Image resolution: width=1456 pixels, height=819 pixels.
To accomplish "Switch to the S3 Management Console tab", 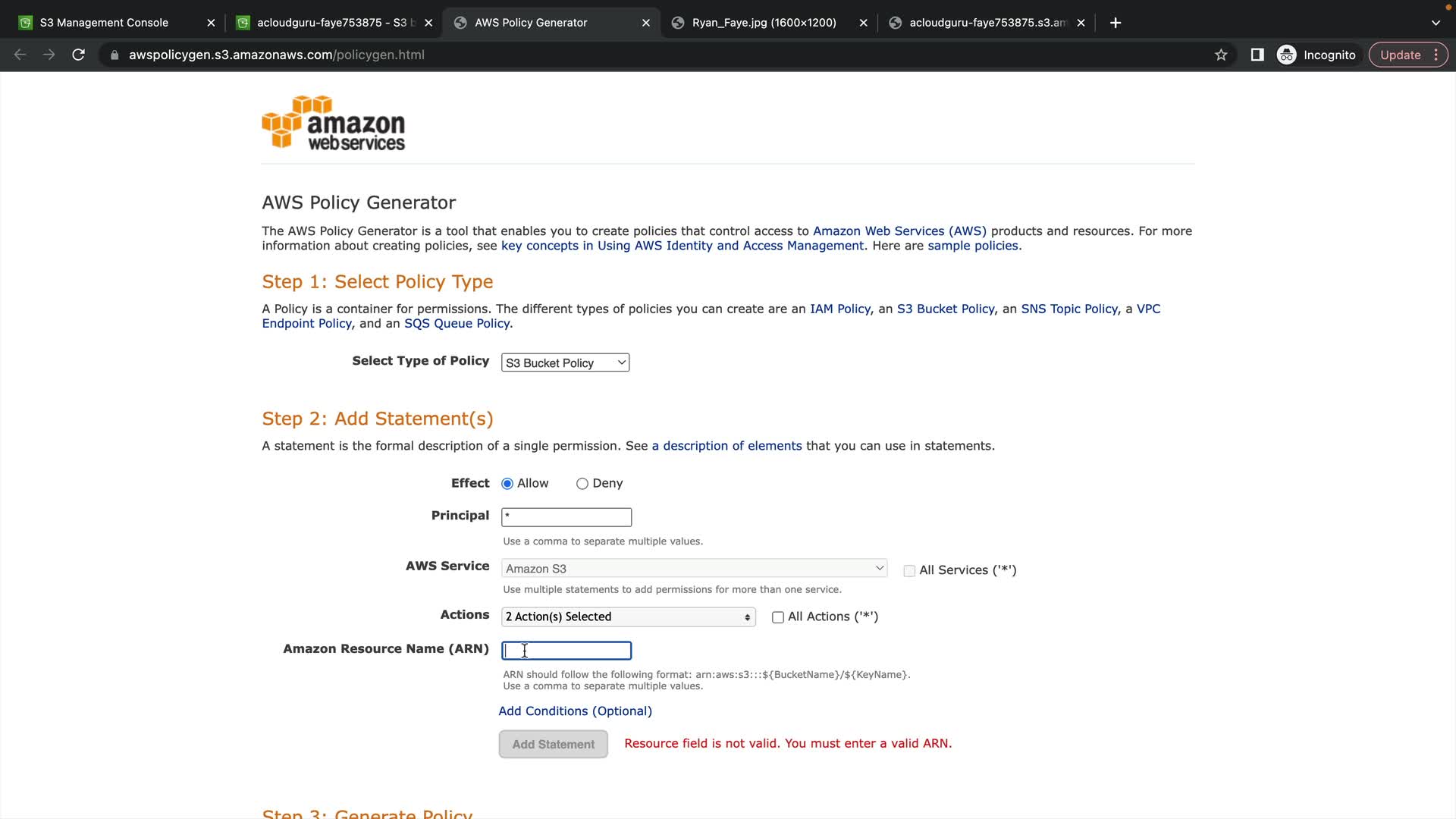I will click(105, 23).
